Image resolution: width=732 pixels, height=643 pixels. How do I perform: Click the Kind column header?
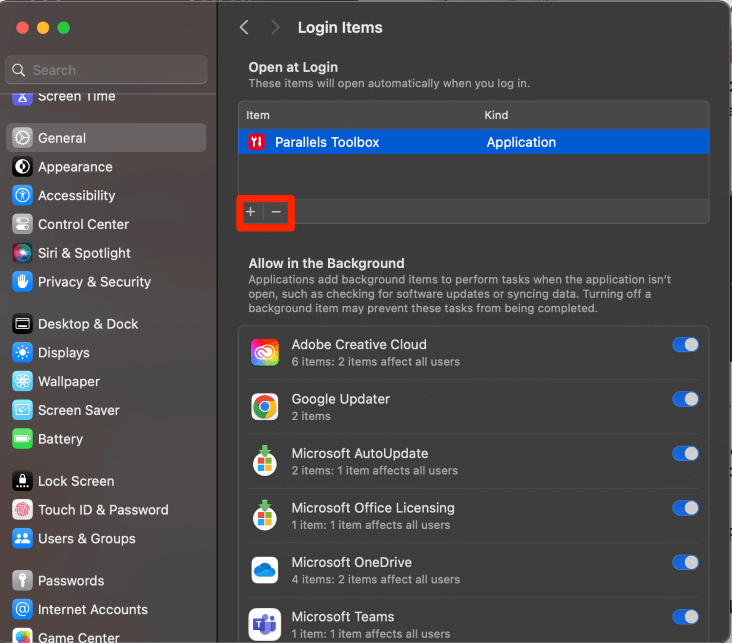[496, 115]
